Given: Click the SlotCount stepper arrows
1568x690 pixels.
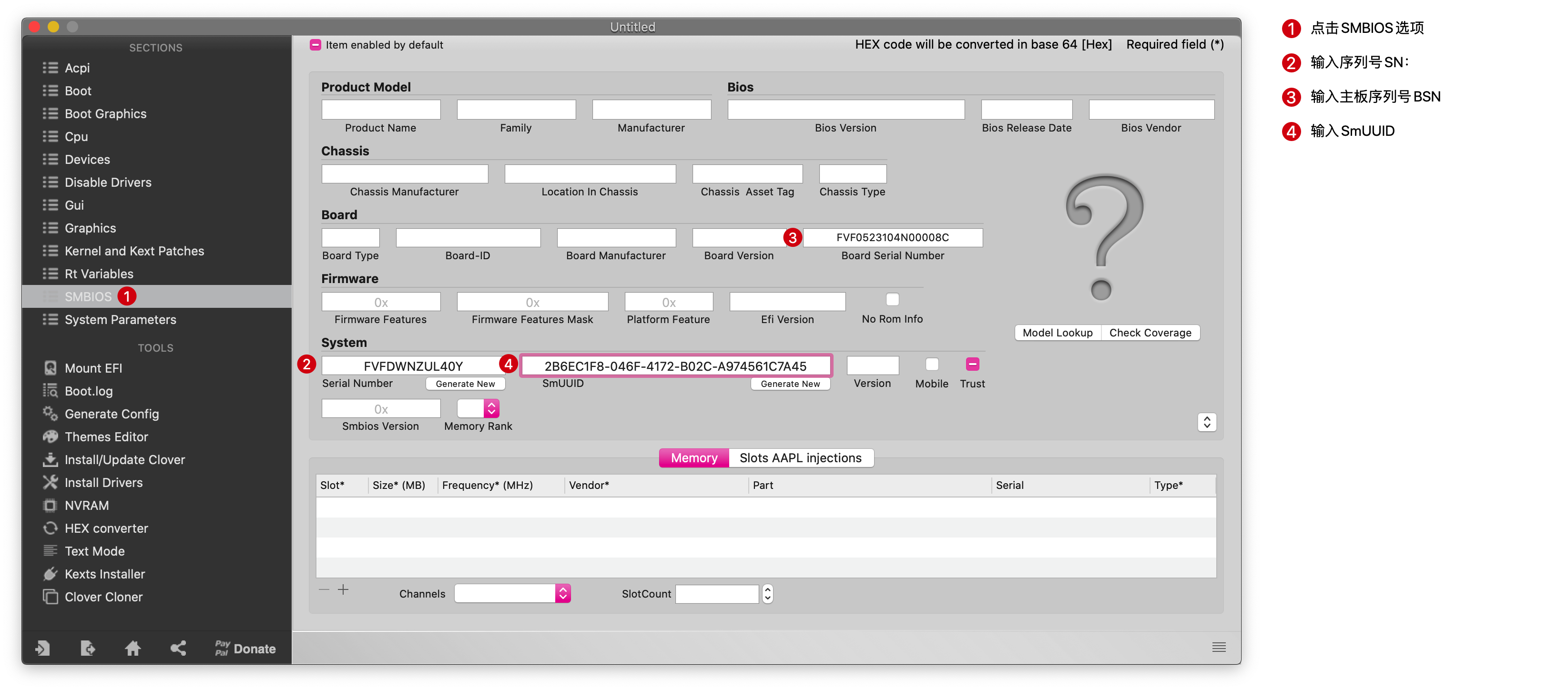Looking at the screenshot, I should (768, 593).
